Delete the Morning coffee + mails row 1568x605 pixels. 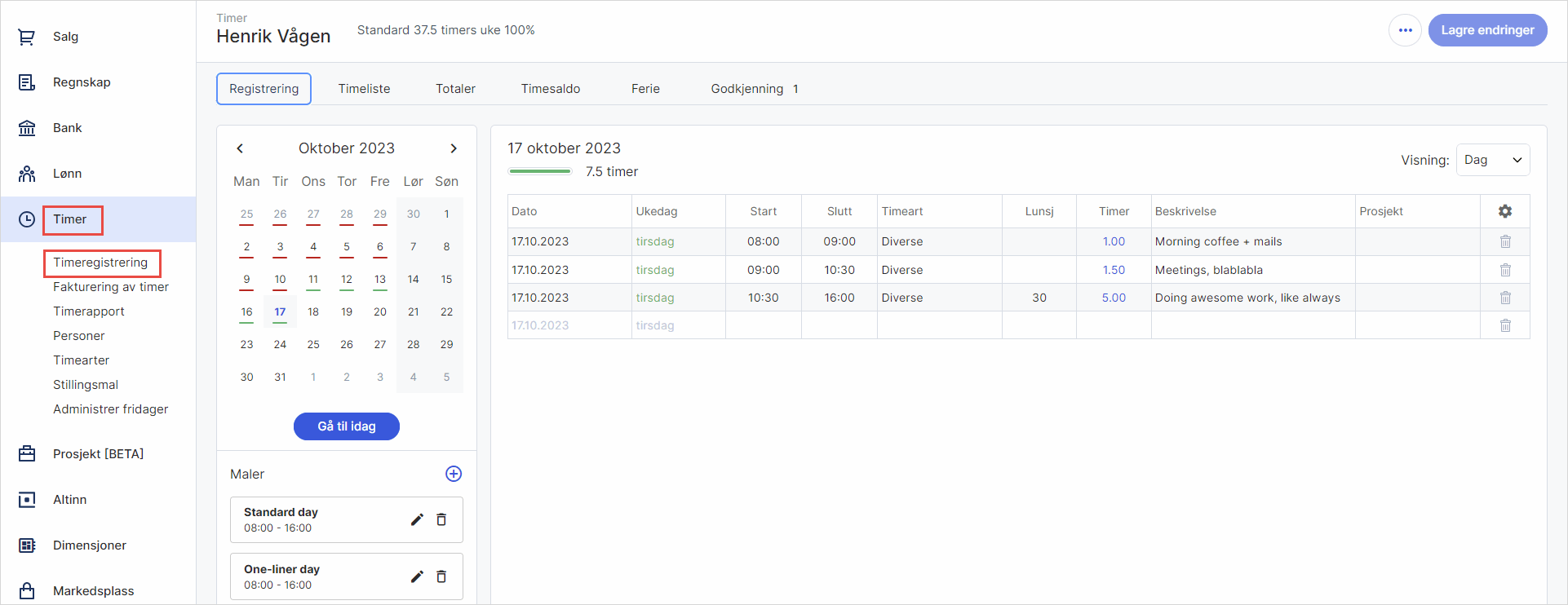(x=1504, y=241)
